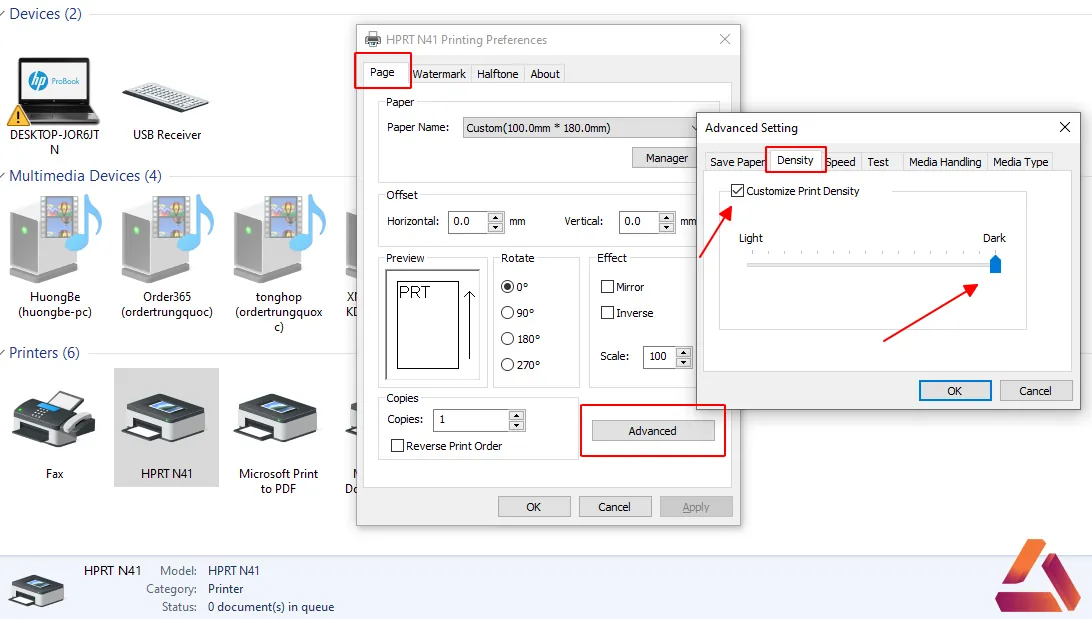Select the 90° rotation radio button
Viewport: 1092px width, 619px height.
point(508,313)
